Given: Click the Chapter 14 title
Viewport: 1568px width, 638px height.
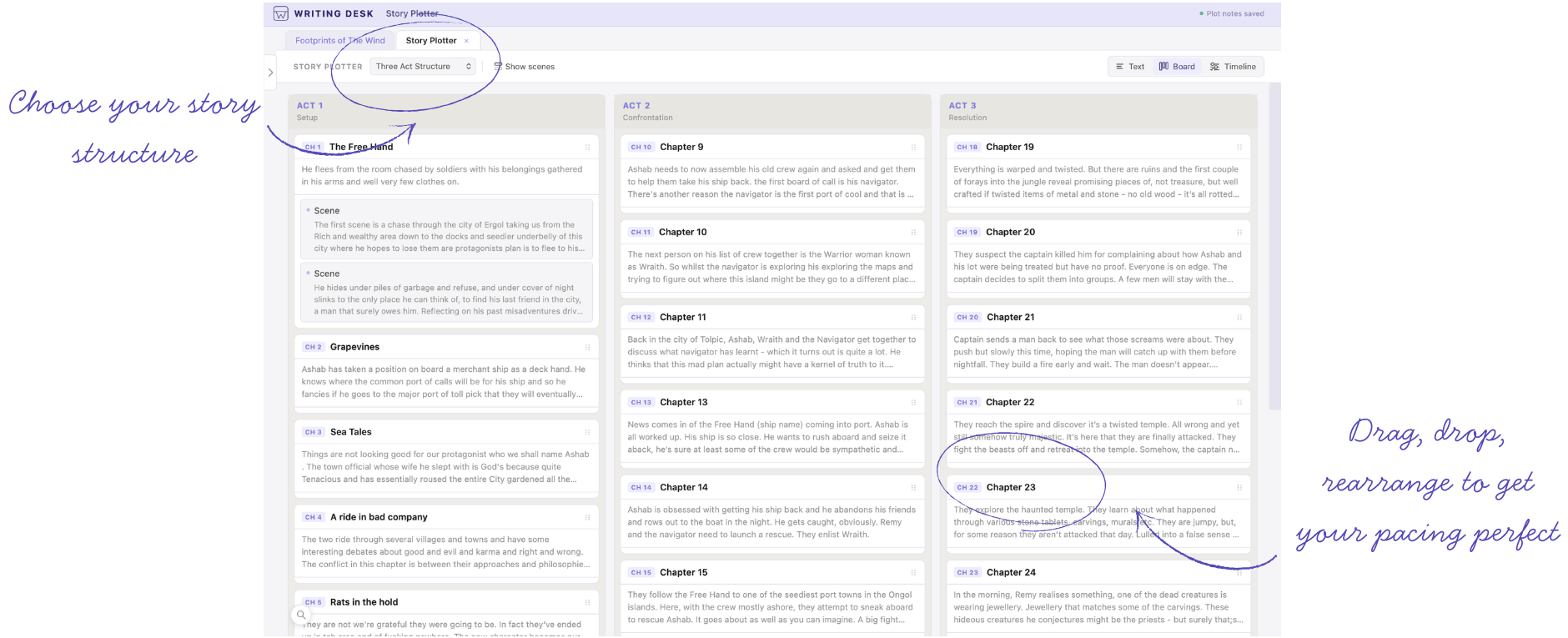Looking at the screenshot, I should point(684,487).
